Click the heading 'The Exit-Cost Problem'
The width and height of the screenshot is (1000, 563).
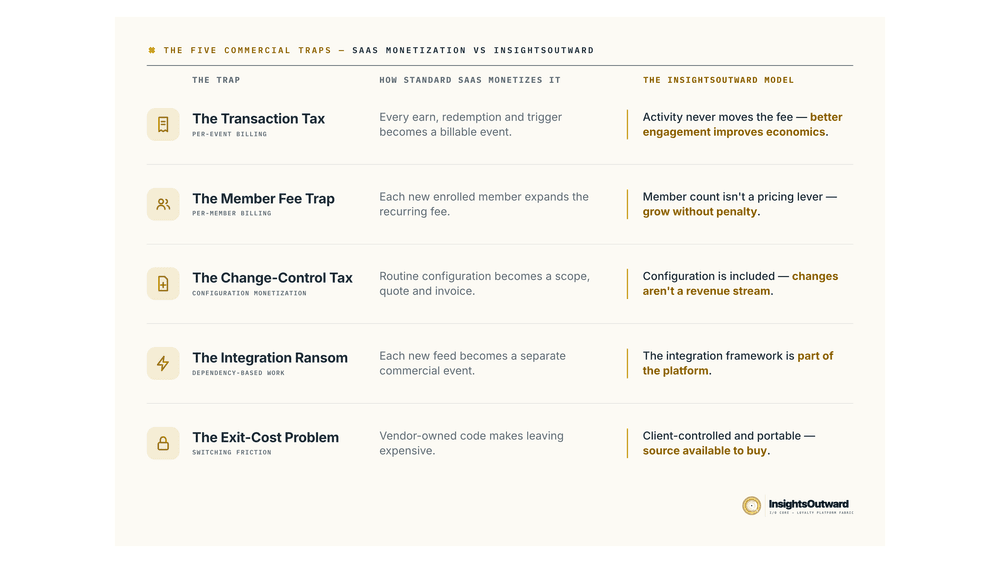[x=265, y=437]
